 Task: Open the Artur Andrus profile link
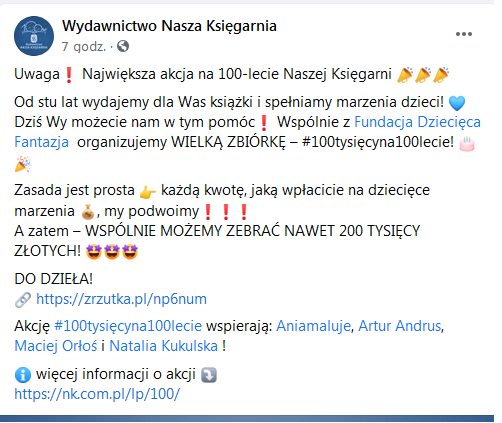[x=400, y=326]
